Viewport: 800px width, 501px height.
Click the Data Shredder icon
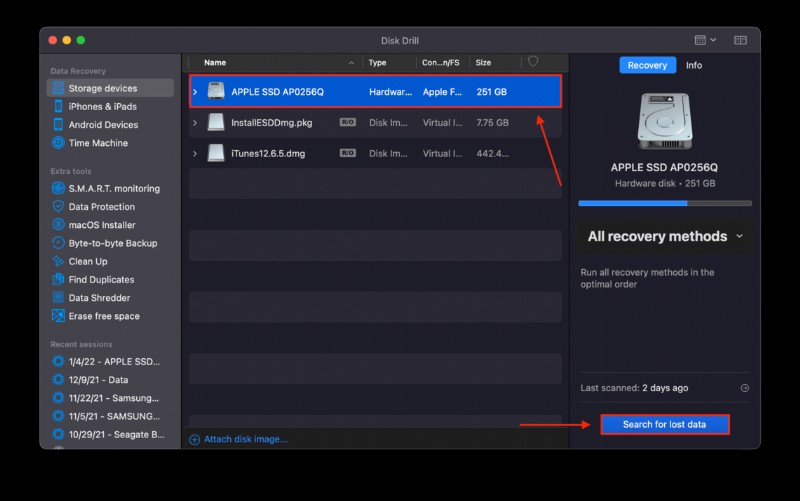58,297
